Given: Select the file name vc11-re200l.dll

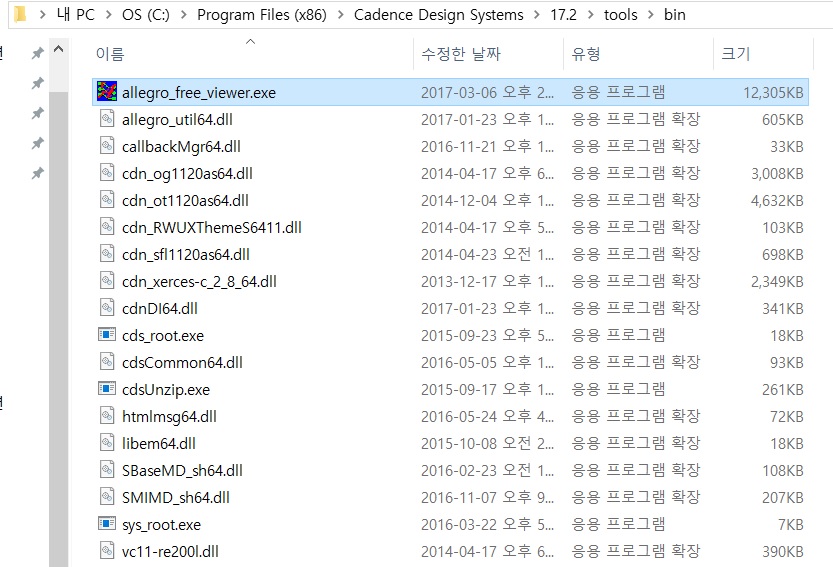Looking at the screenshot, I should tap(170, 552).
